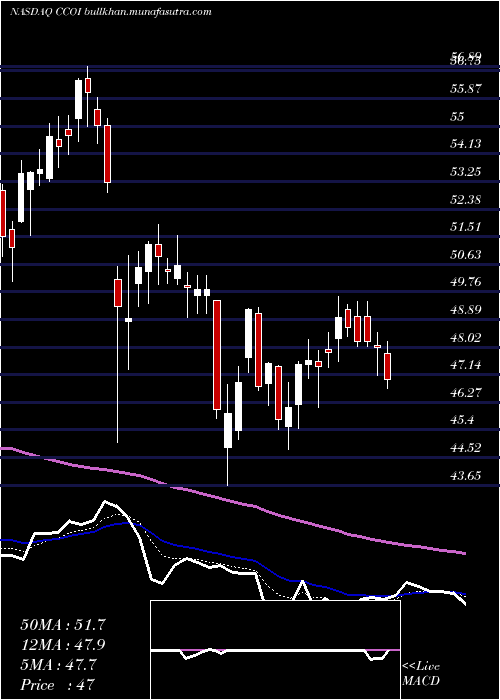This screenshot has width=500, height=700.
Task: Click the 54.13 price axis label
Action: coord(466,144)
